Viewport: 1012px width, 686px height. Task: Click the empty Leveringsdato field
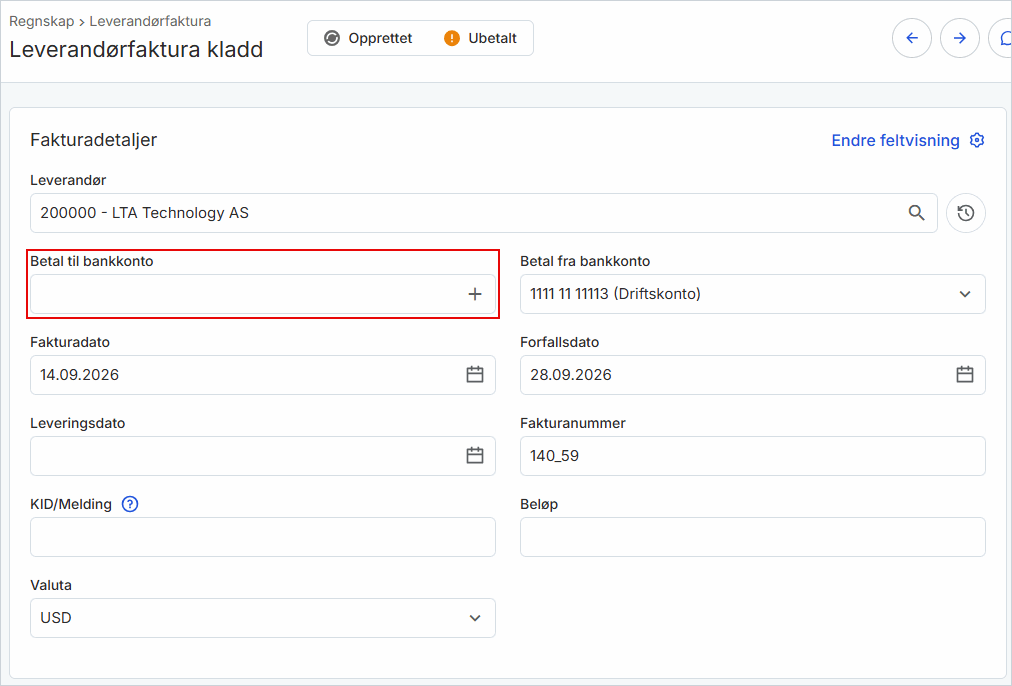(263, 456)
